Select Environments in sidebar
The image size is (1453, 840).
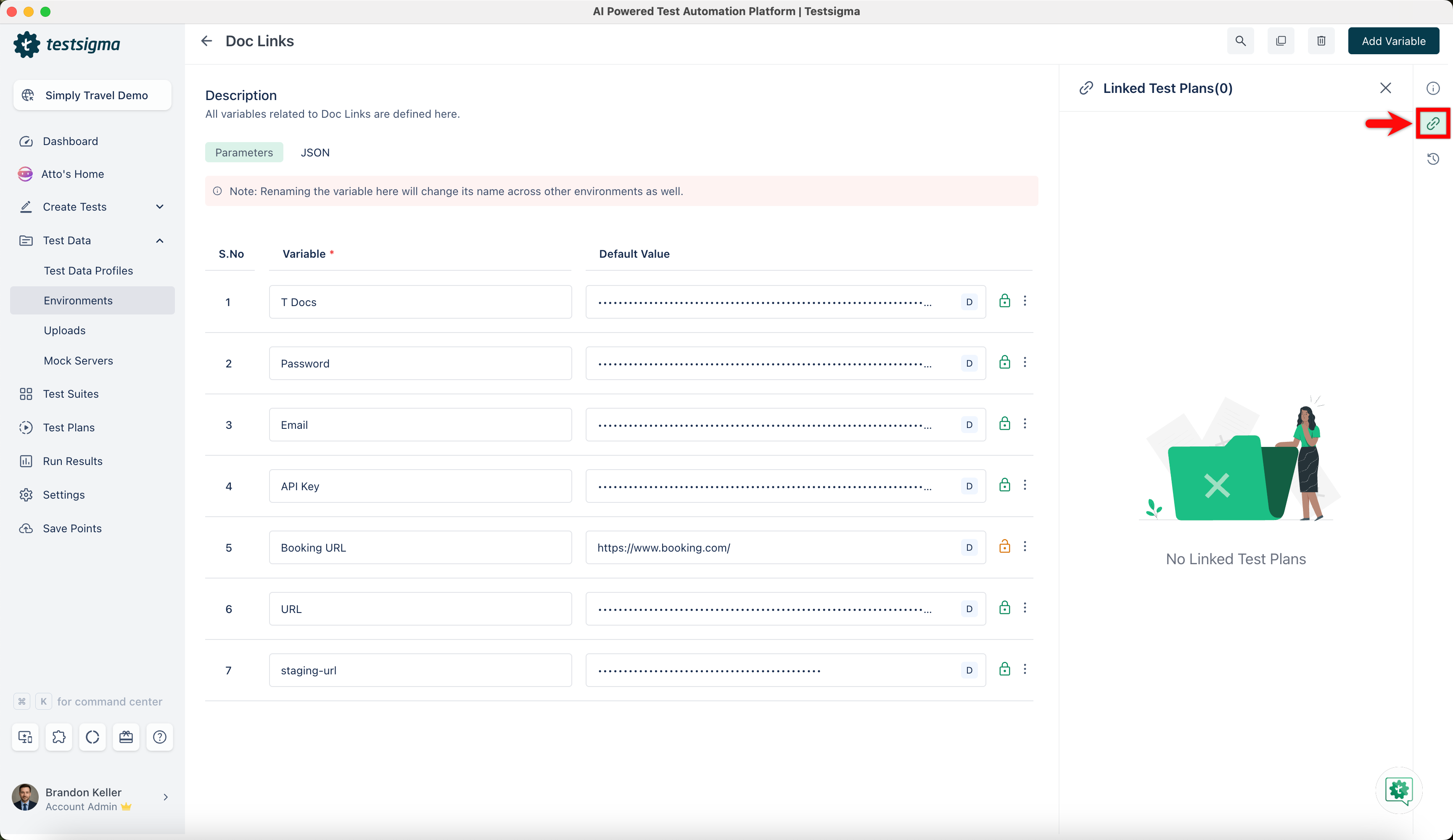92,300
